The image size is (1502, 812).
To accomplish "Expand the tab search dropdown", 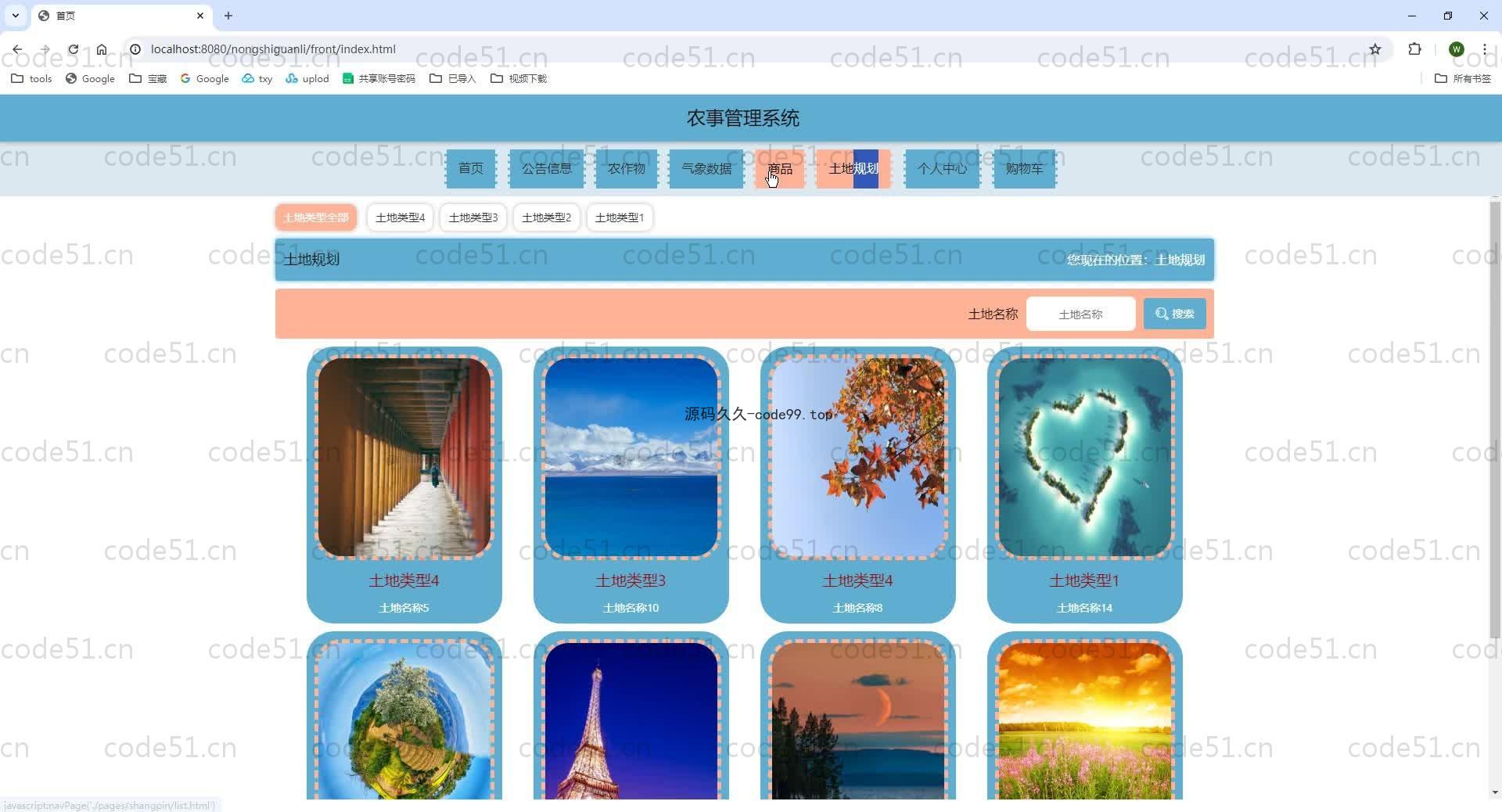I will 16,16.
